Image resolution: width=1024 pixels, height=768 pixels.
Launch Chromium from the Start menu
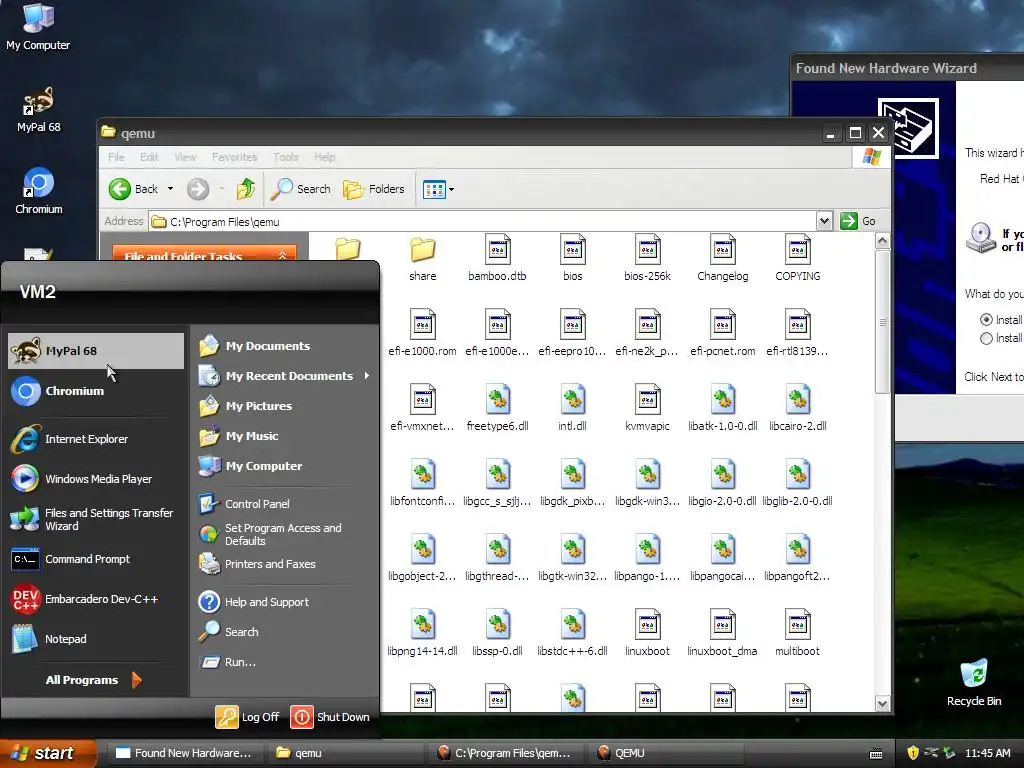(x=96, y=391)
